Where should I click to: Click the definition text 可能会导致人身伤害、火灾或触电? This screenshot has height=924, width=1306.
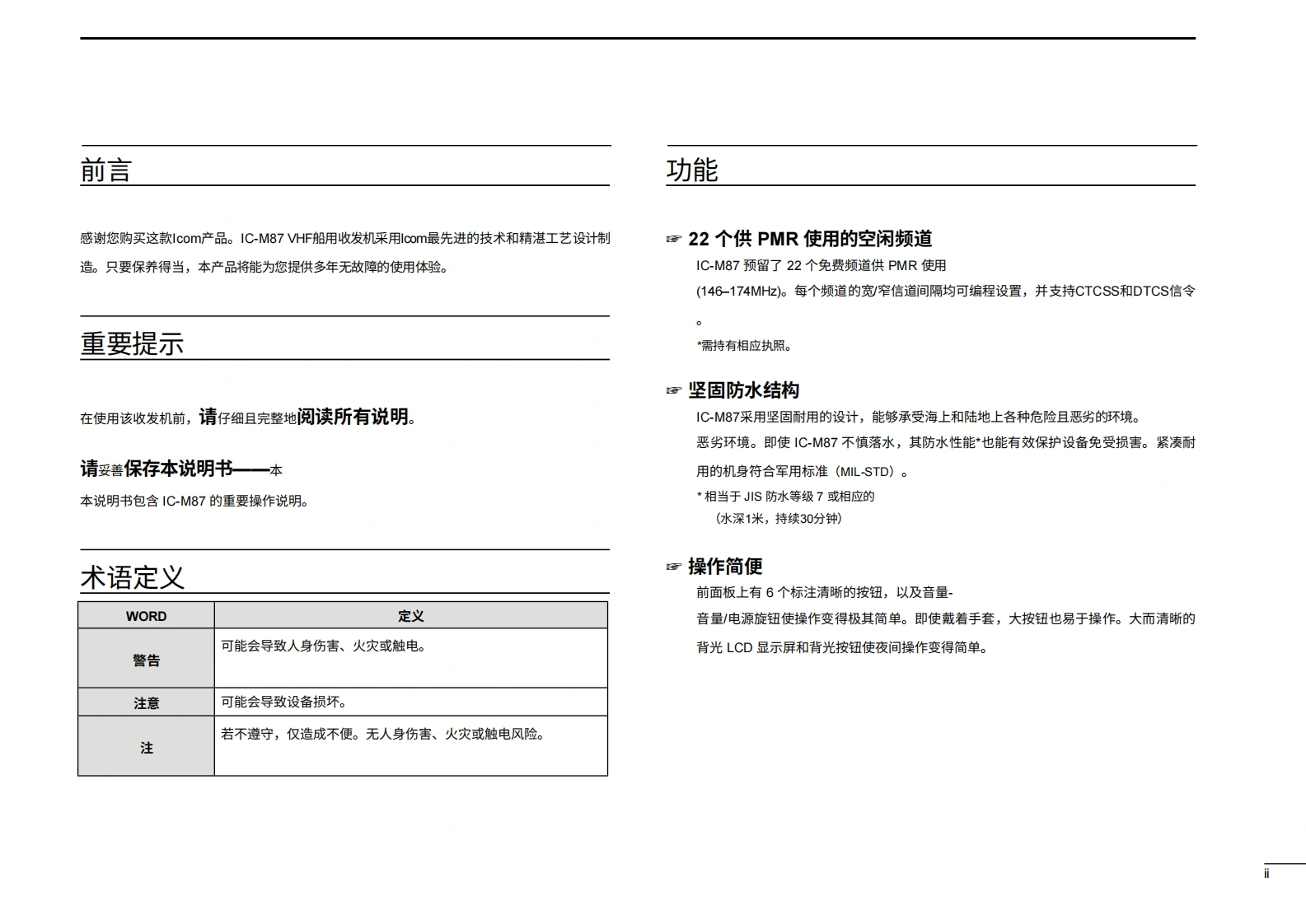(x=325, y=646)
